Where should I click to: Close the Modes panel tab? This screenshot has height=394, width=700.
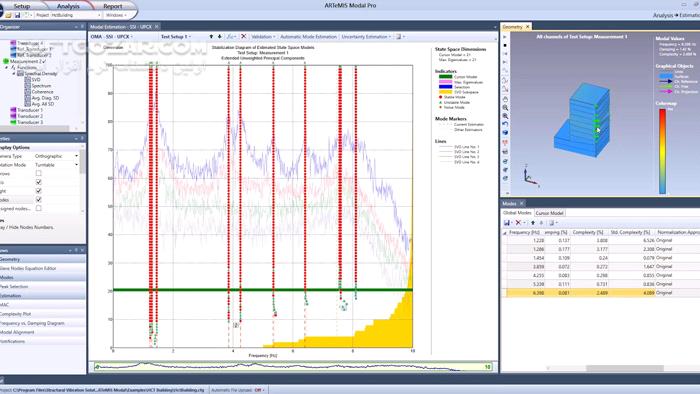pyautogui.click(x=521, y=203)
